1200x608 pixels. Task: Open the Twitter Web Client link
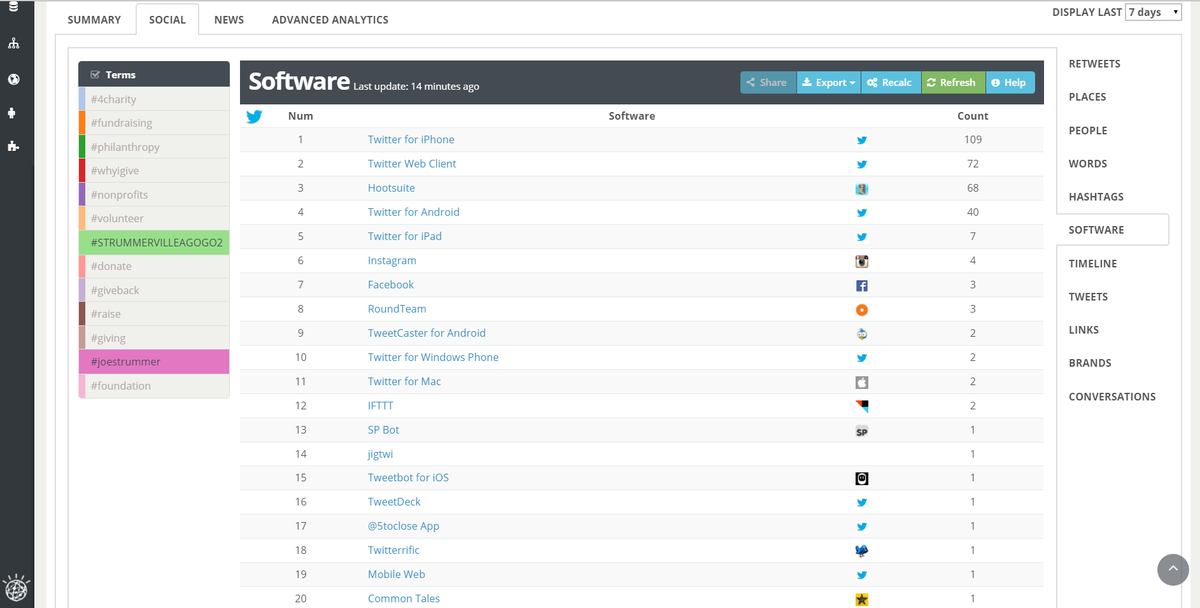(412, 164)
